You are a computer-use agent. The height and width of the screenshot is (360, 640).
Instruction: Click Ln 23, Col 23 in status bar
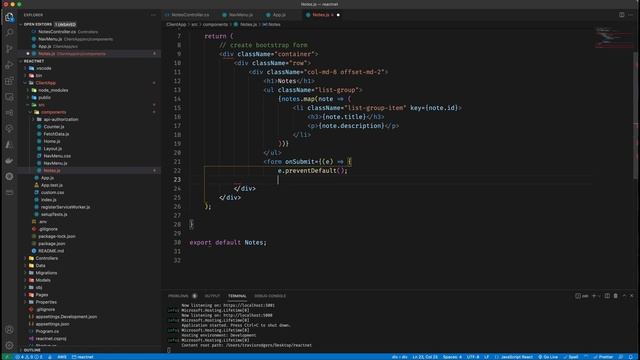[425, 357]
